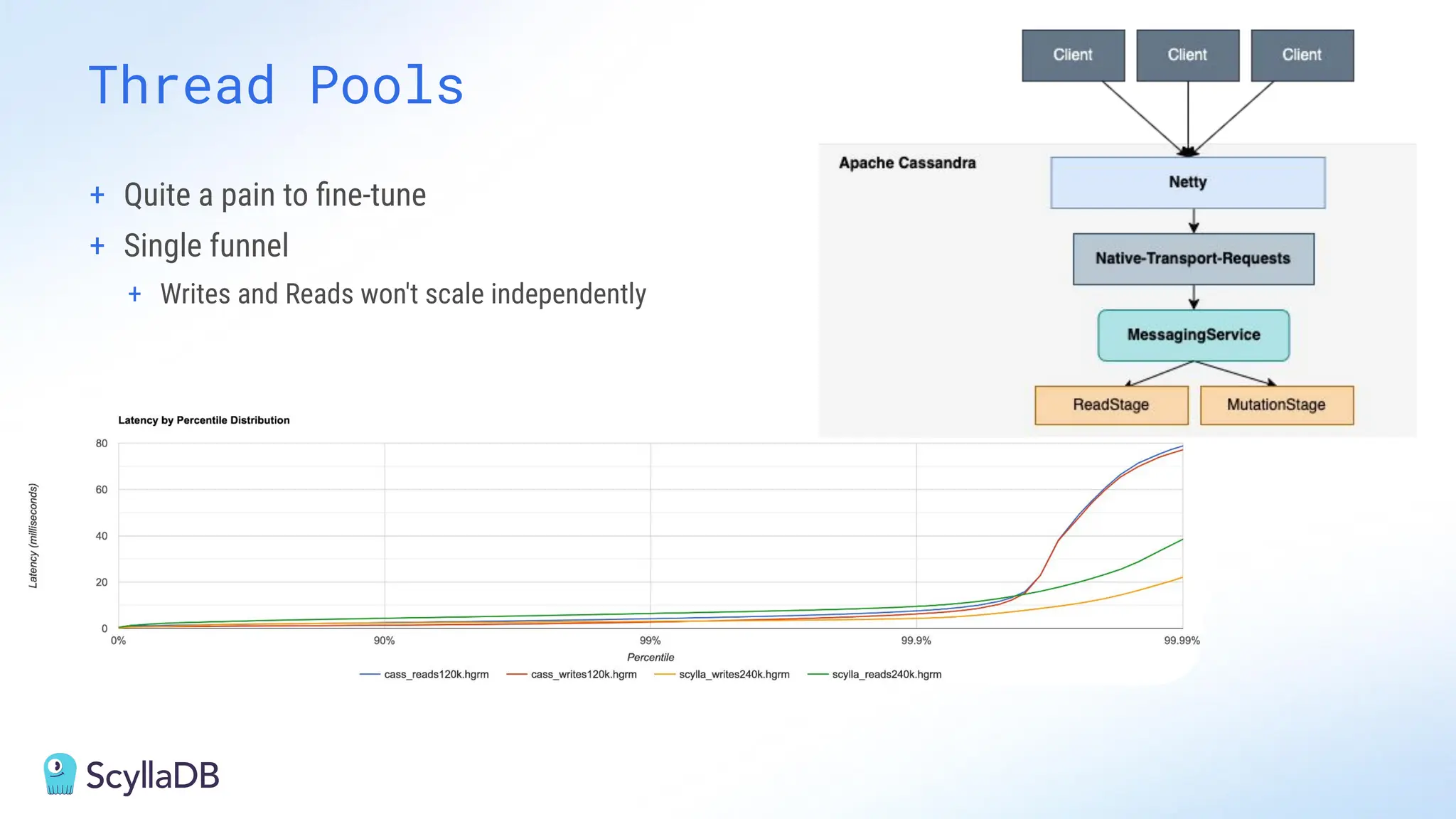Click the Latency by Percentile Distribution title
The height and width of the screenshot is (819, 1456).
(x=204, y=420)
